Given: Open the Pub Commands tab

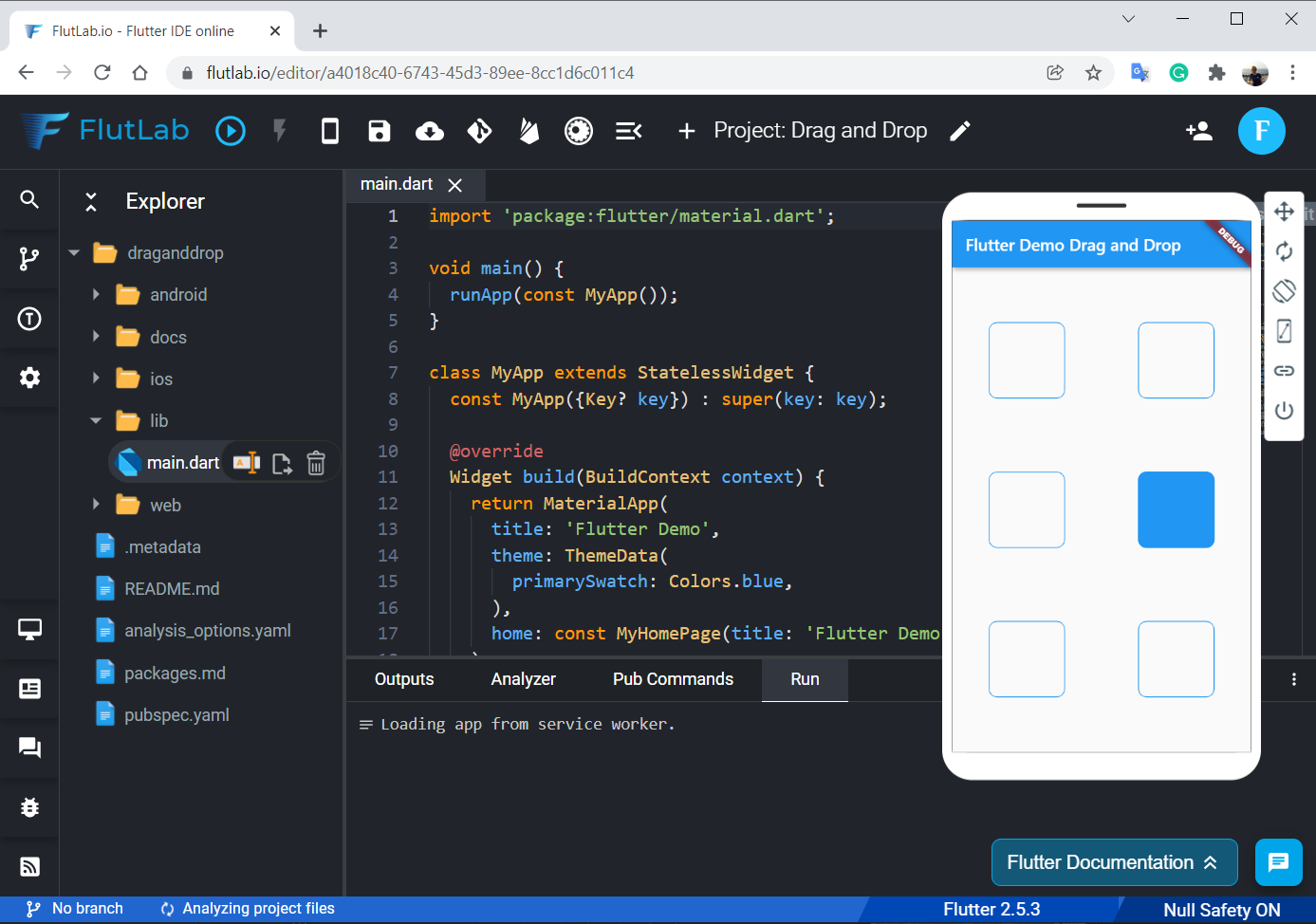Looking at the screenshot, I should point(673,679).
